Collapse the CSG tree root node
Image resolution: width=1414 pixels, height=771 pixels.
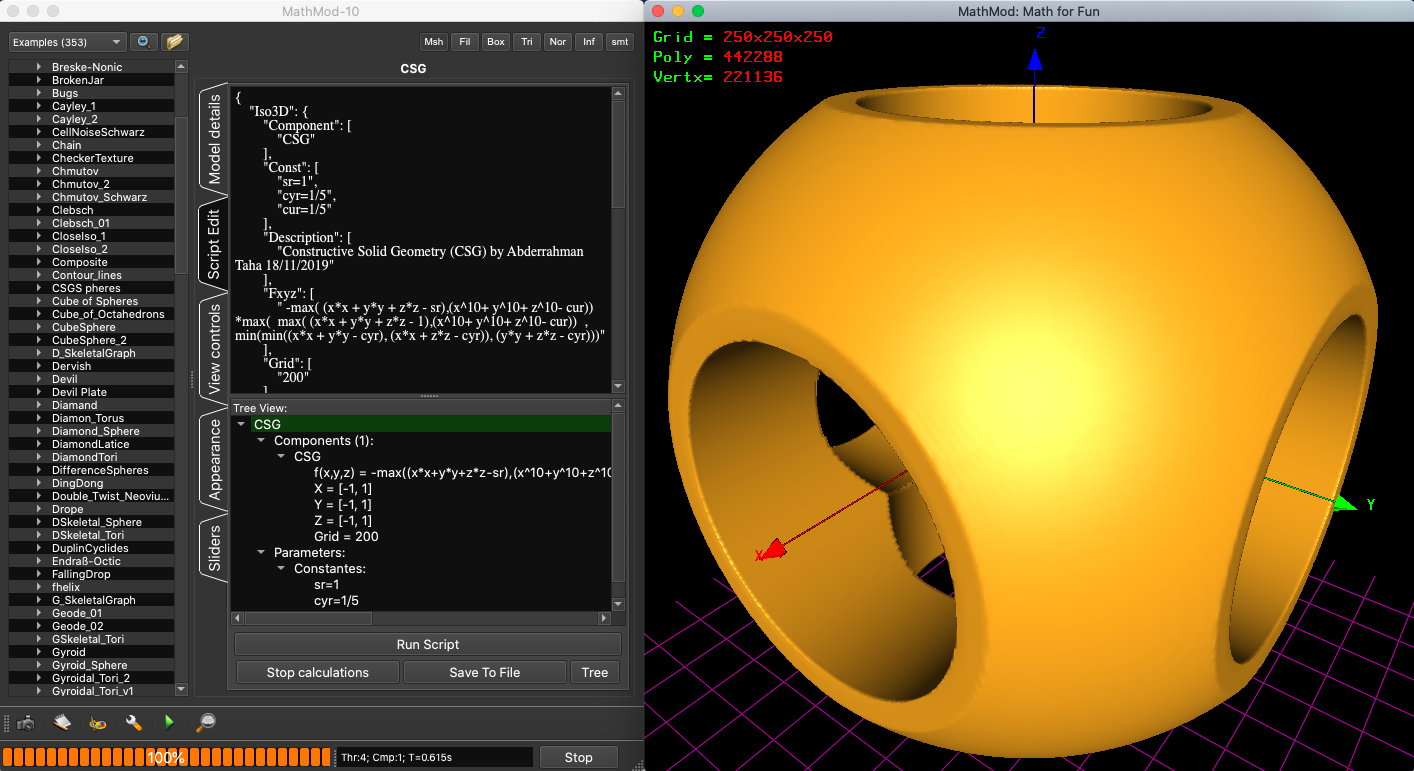coord(240,424)
